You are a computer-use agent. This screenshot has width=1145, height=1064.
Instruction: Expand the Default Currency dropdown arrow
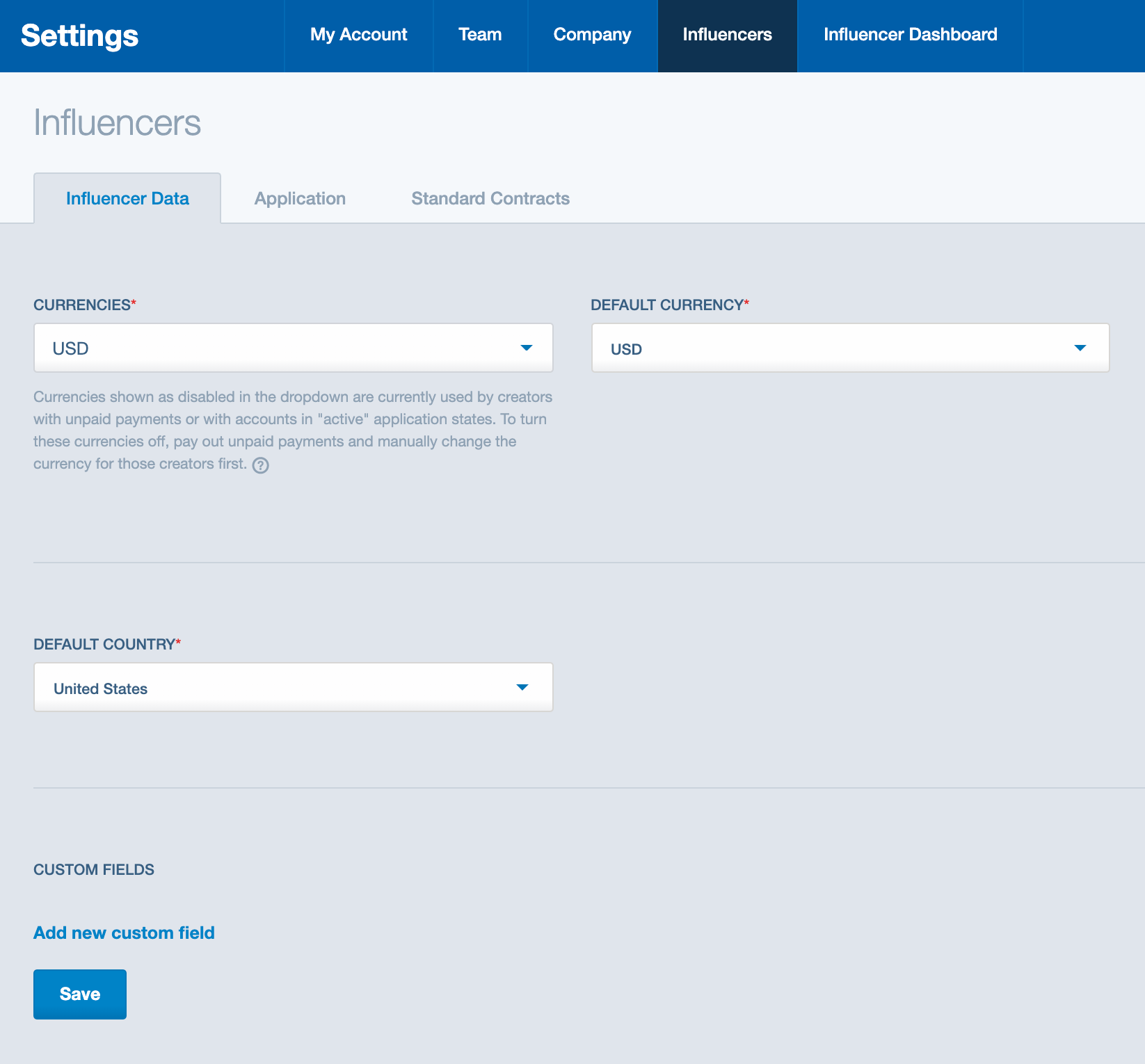pyautogui.click(x=1080, y=348)
